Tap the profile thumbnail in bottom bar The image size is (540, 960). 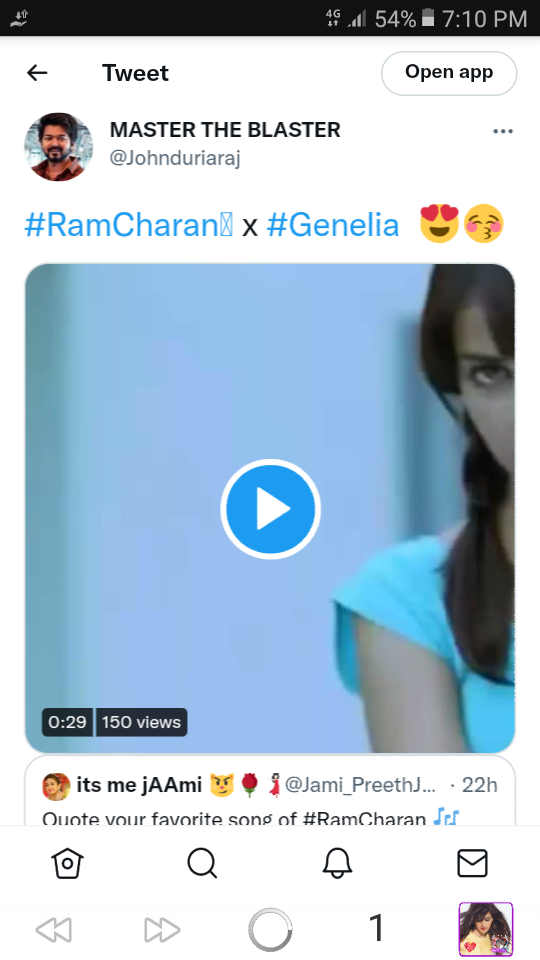point(486,929)
